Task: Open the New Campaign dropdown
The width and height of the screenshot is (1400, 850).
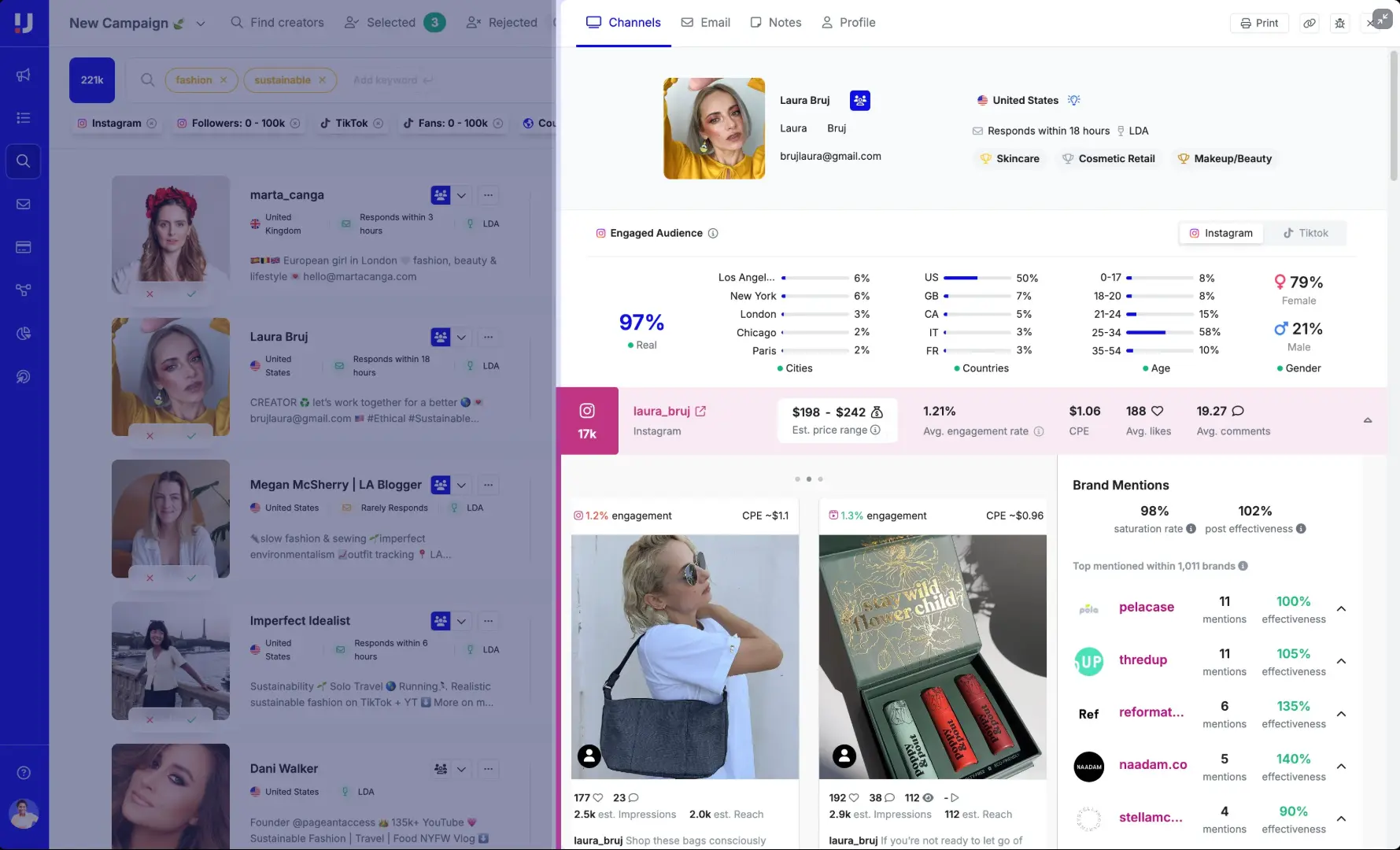Action: [x=201, y=23]
